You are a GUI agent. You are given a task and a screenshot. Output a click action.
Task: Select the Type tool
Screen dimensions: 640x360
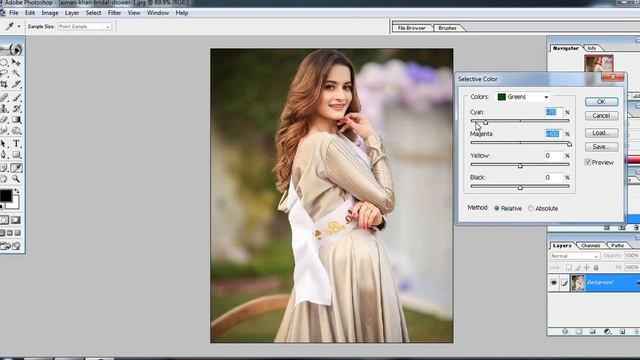16,144
